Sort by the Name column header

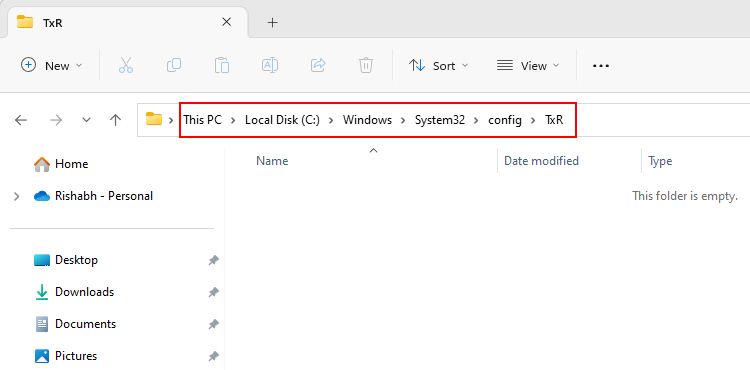pyautogui.click(x=272, y=161)
